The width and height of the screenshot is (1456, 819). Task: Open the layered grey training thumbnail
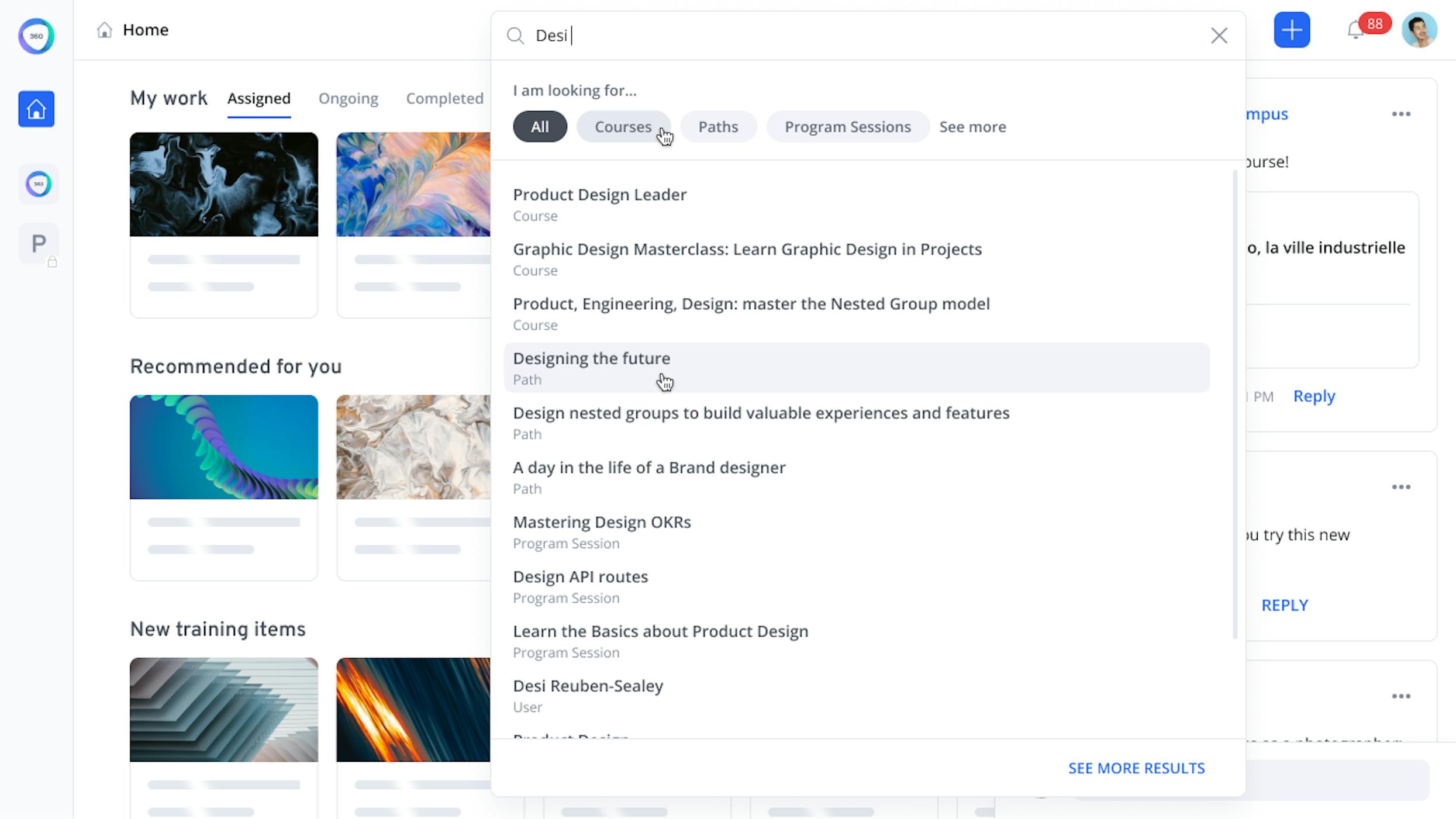point(224,710)
